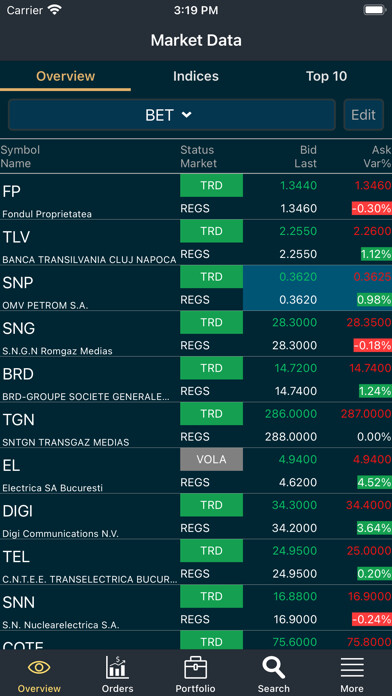Screen dimensions: 392x696
Task: Tap the TRD status badge for FP
Action: pyautogui.click(x=211, y=186)
